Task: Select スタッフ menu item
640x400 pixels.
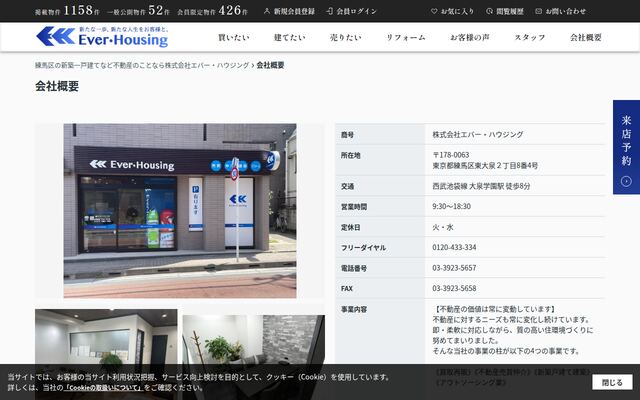Action: (530, 38)
